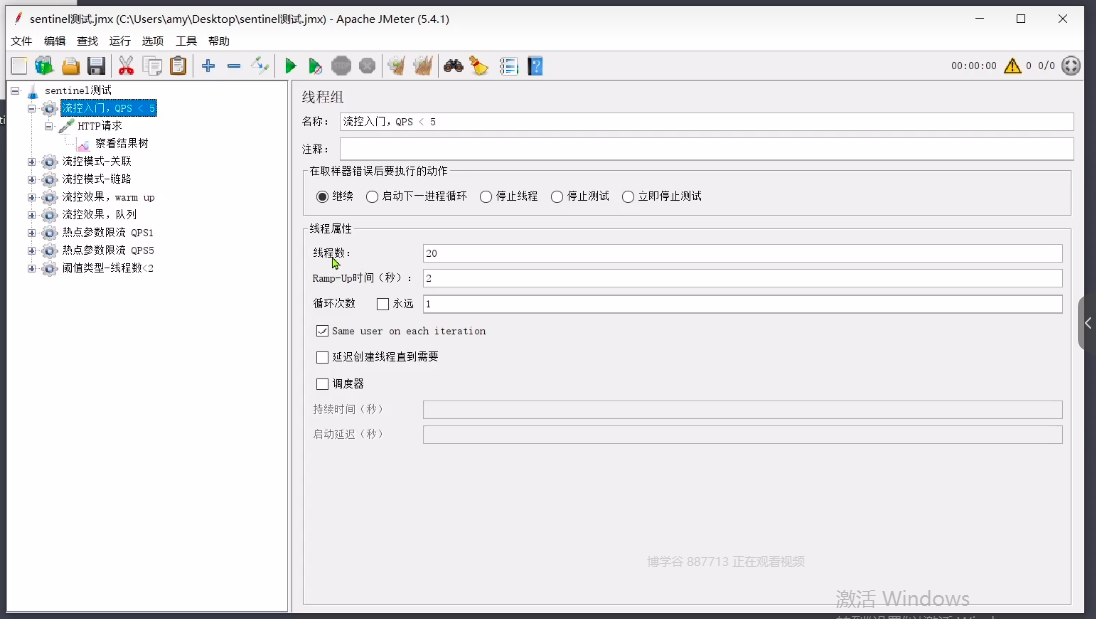
Task: Expand 热点参数限流 QPS1 thread group
Action: click(x=31, y=233)
